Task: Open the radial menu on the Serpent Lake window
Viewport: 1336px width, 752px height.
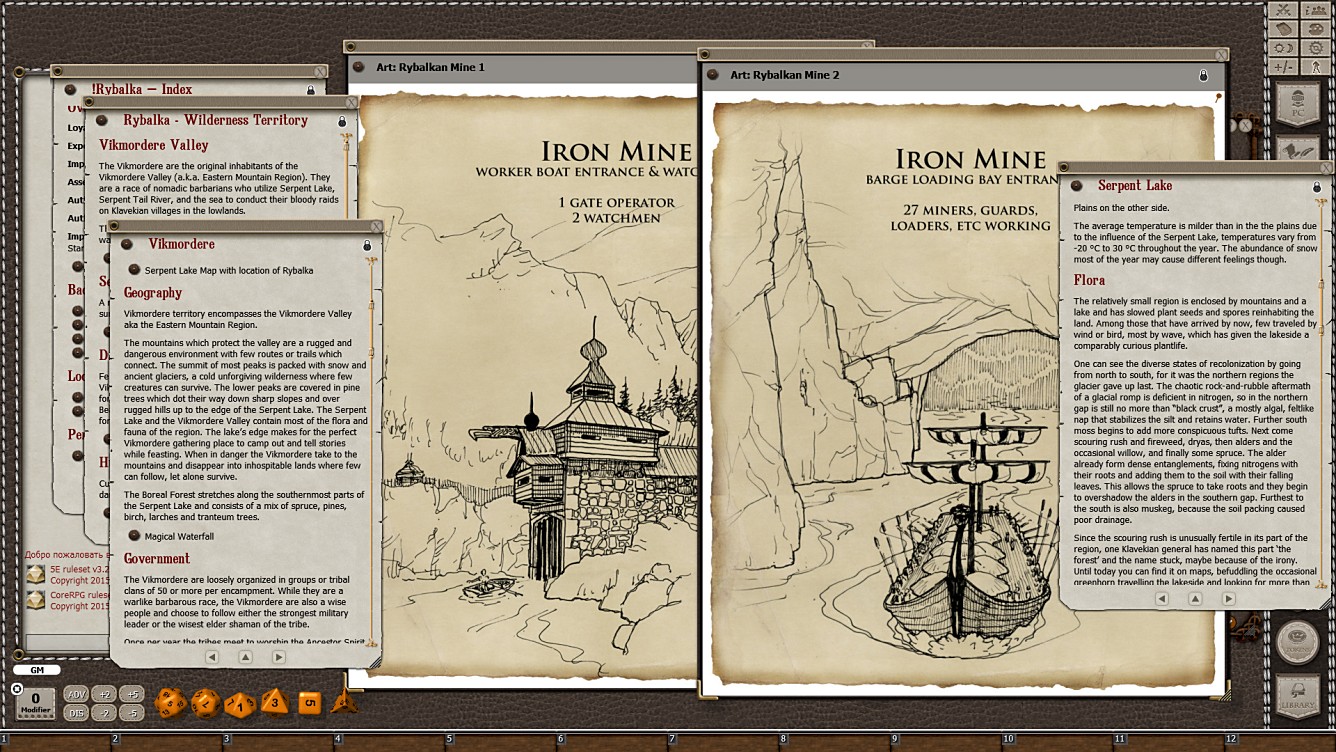Action: [x=1076, y=185]
